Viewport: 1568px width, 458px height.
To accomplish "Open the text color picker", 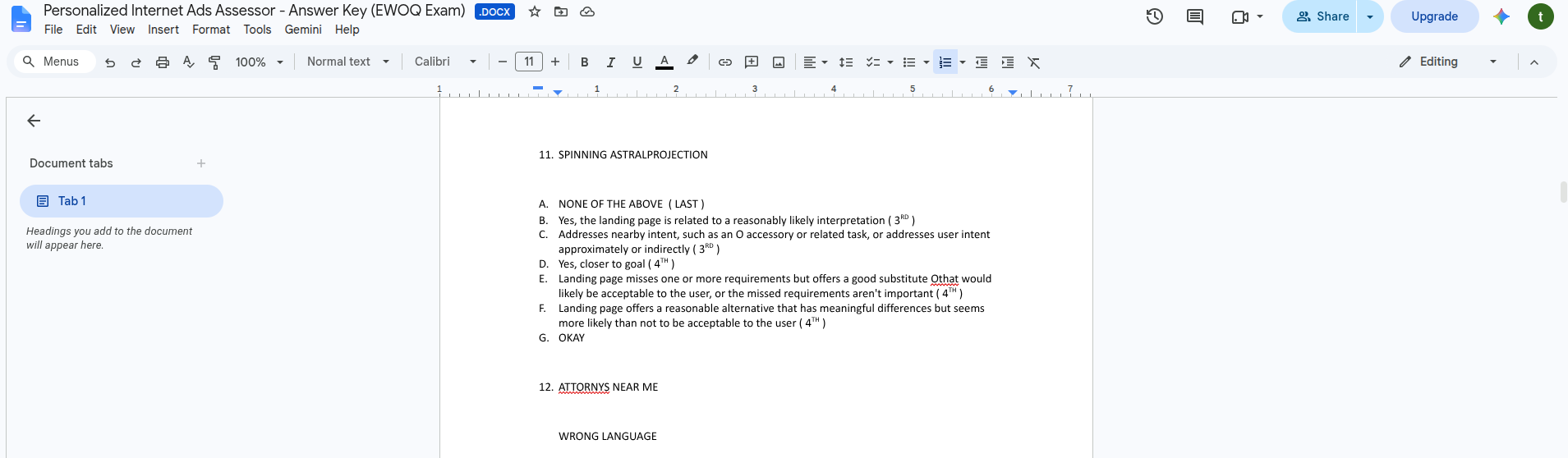I will pyautogui.click(x=664, y=62).
